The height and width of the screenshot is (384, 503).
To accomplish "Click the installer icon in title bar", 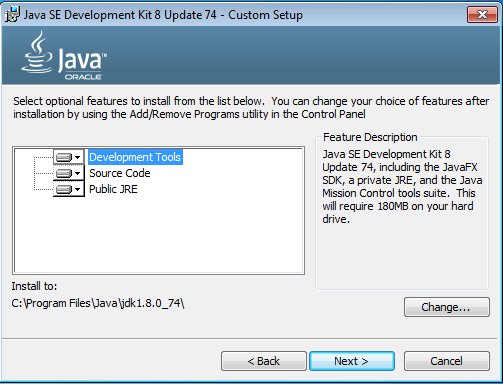I will (x=12, y=15).
